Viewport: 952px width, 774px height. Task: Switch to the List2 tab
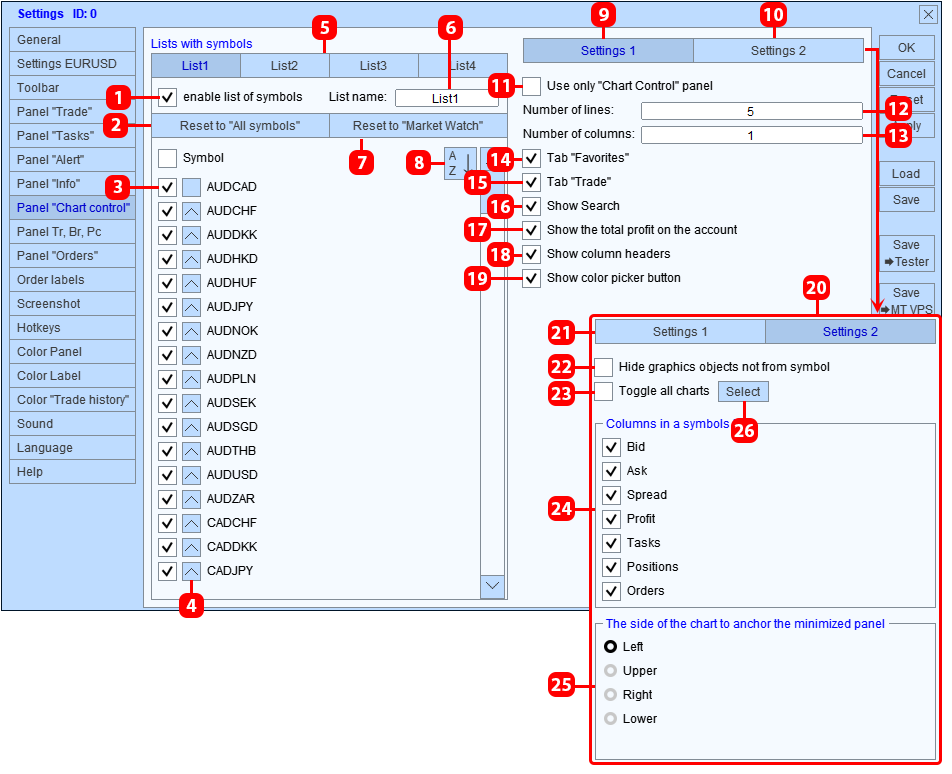[285, 66]
